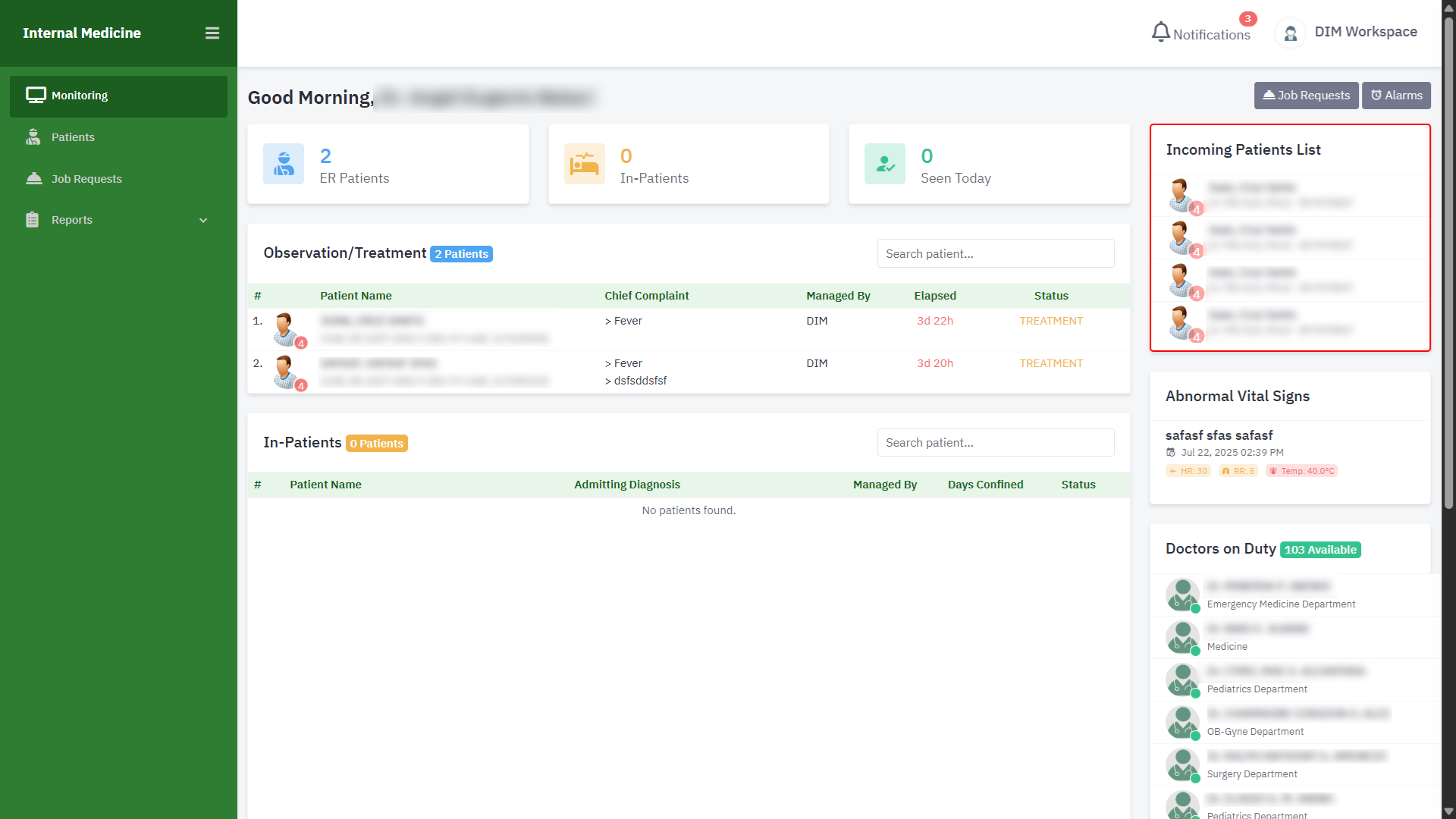
Task: Click the first incoming patient avatar
Action: (1181, 195)
